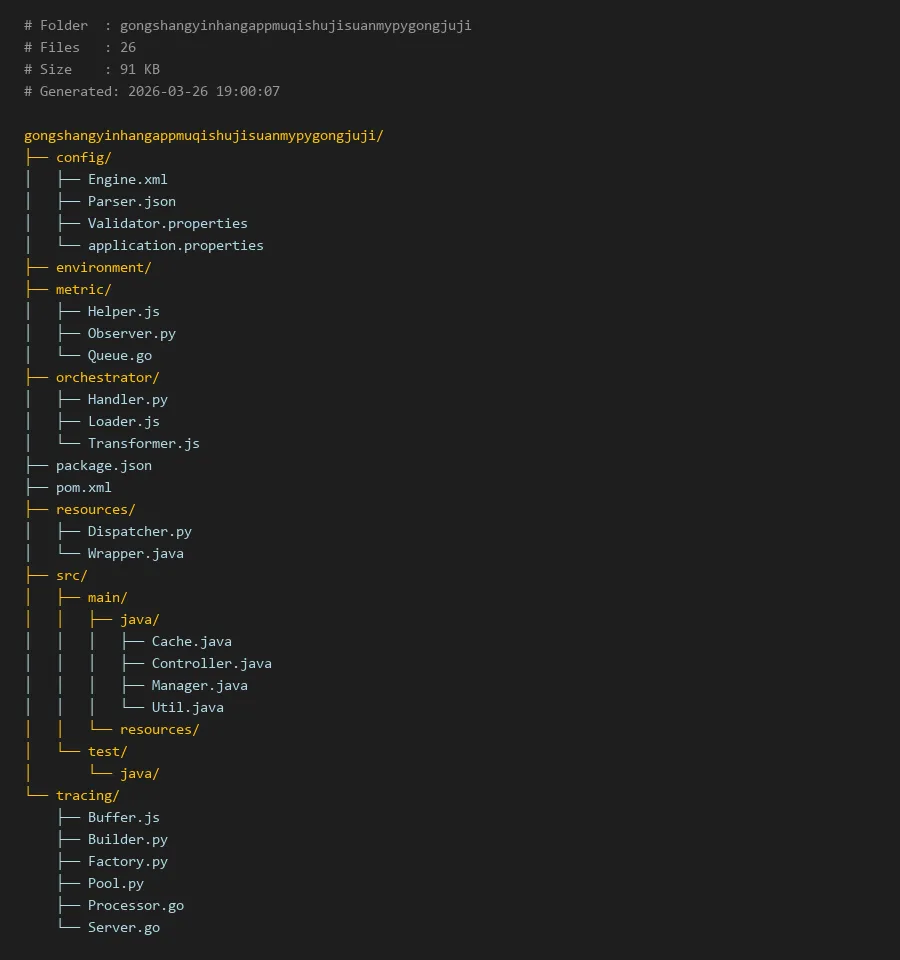
Task: Open Observer.py under metric
Action: (x=131, y=333)
